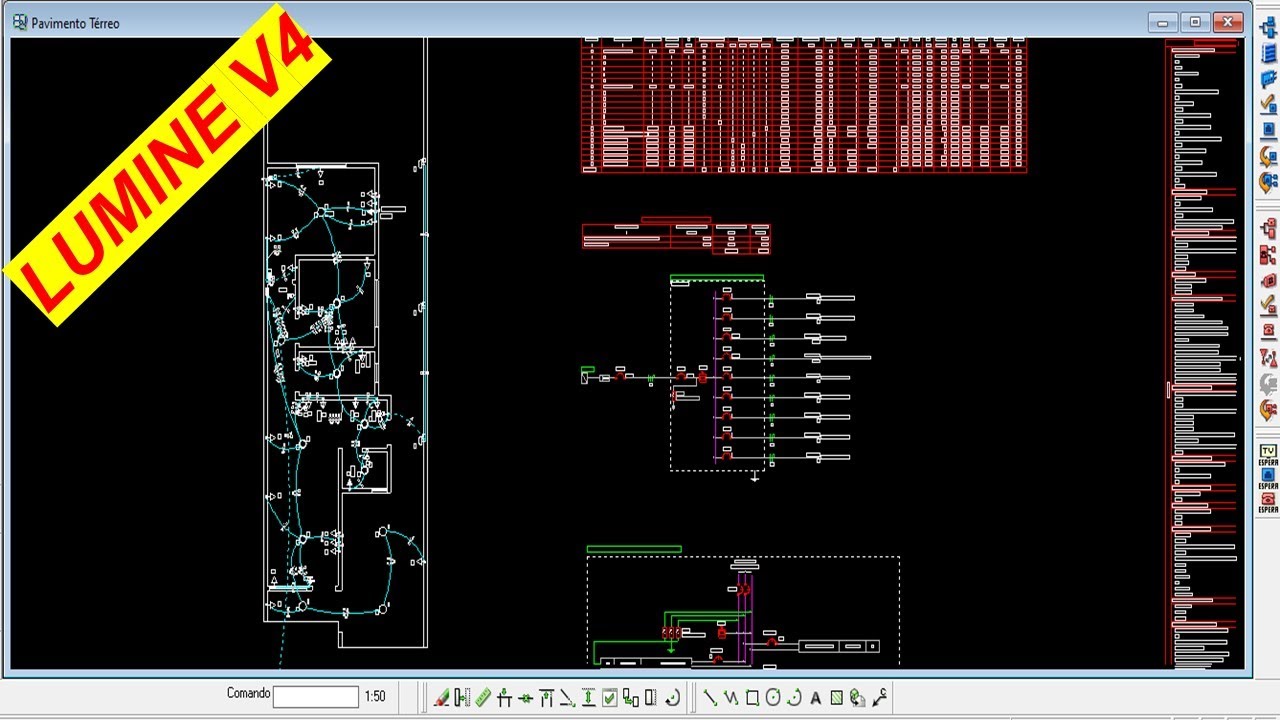Click the TV Espera icon
The height and width of the screenshot is (720, 1280).
pyautogui.click(x=1268, y=454)
